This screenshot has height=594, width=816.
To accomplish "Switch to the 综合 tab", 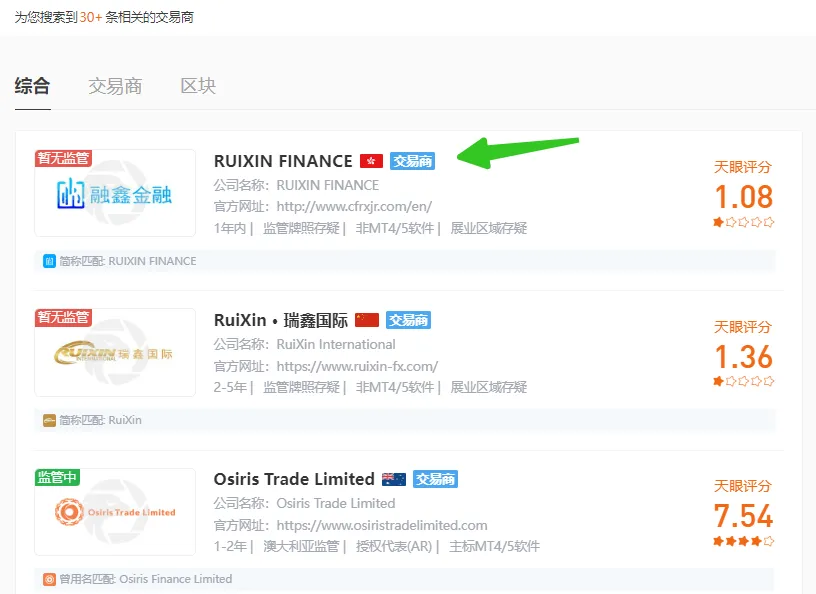I will [32, 86].
